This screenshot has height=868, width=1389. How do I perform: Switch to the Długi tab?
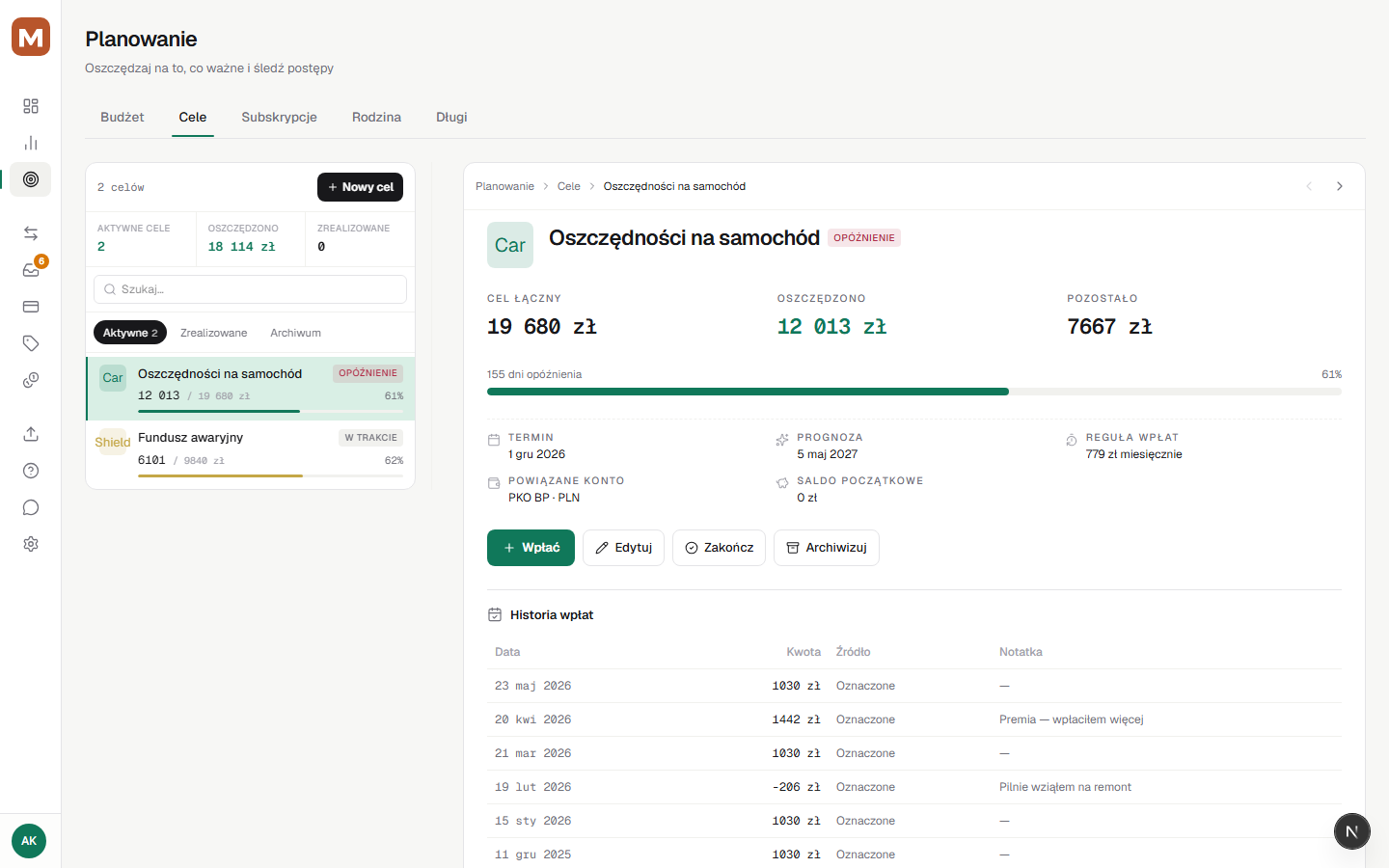[451, 118]
